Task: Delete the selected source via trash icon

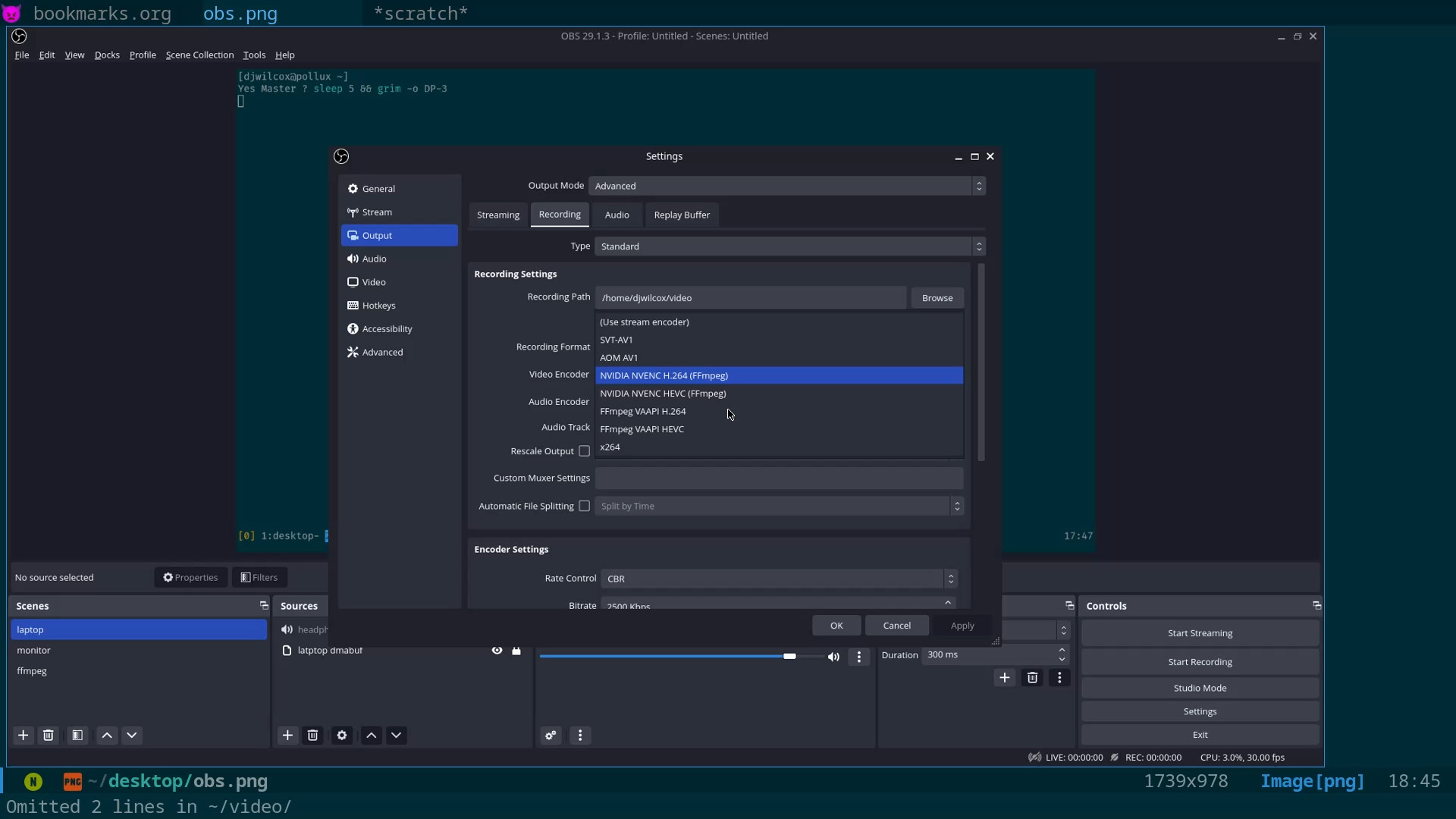Action: pyautogui.click(x=312, y=735)
